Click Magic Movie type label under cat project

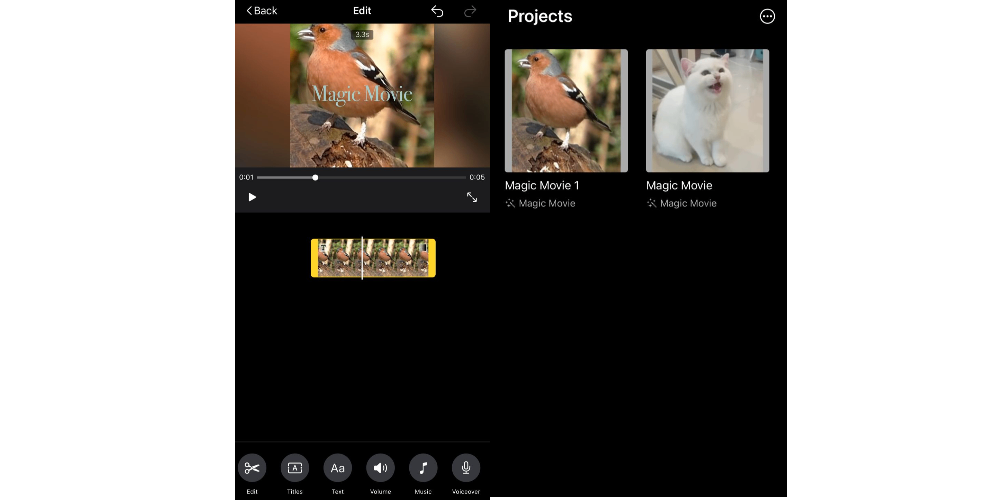pyautogui.click(x=688, y=203)
